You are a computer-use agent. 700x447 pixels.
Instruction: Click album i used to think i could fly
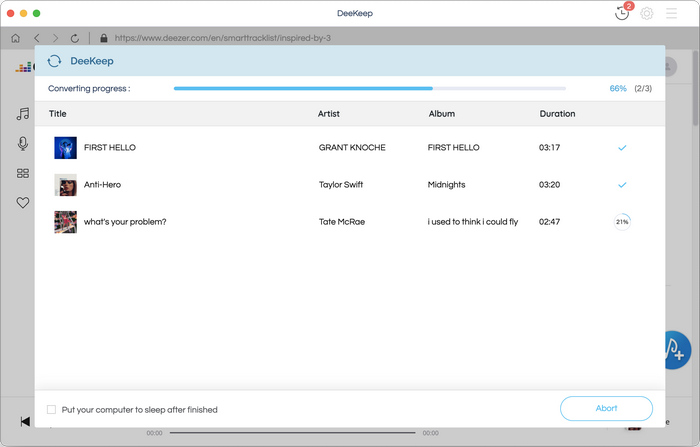(473, 221)
